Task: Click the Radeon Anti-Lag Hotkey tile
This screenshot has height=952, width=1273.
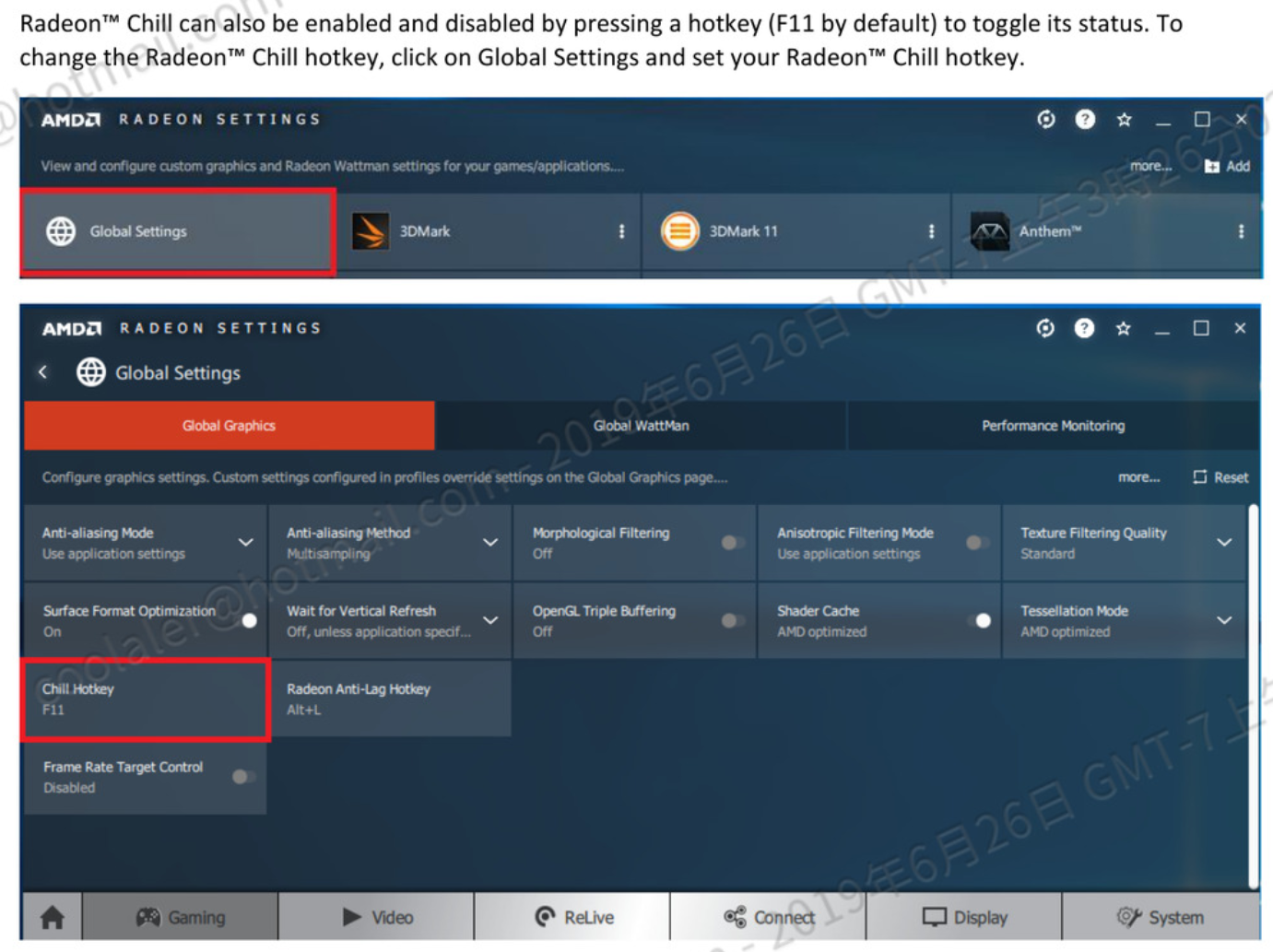Action: pos(390,699)
